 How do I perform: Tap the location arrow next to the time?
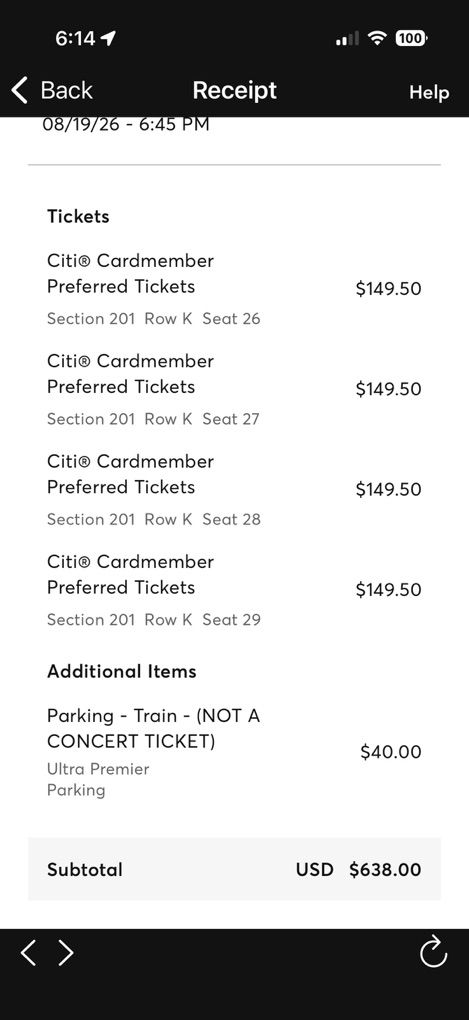(109, 39)
